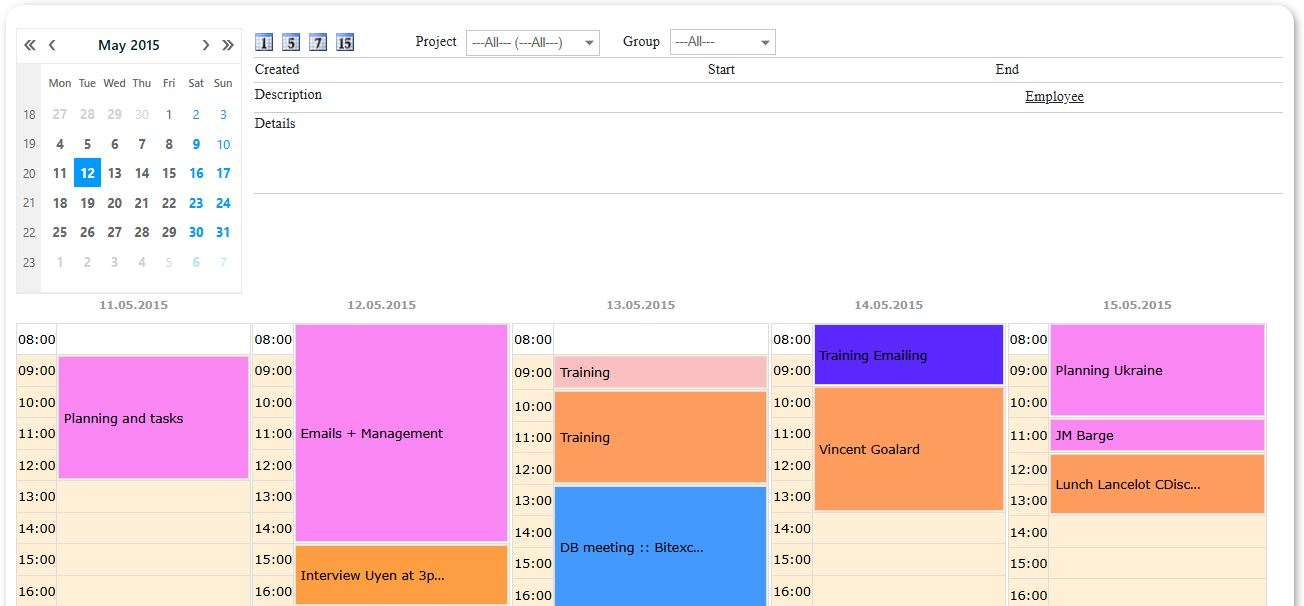Screen dimensions: 1304x606
Task: Open the Vincent Goalard event
Action: click(909, 449)
